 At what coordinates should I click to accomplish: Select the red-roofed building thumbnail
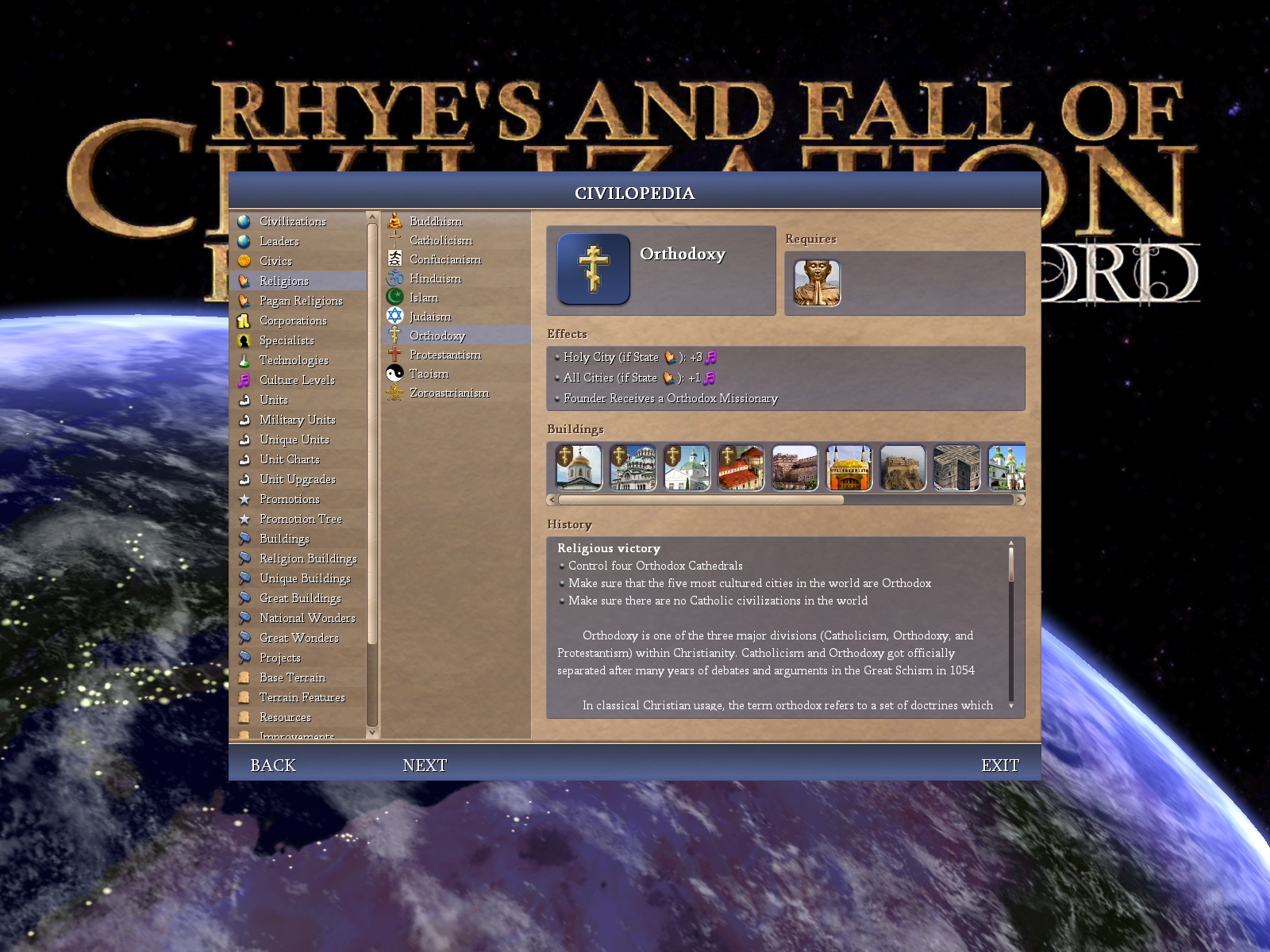[741, 467]
